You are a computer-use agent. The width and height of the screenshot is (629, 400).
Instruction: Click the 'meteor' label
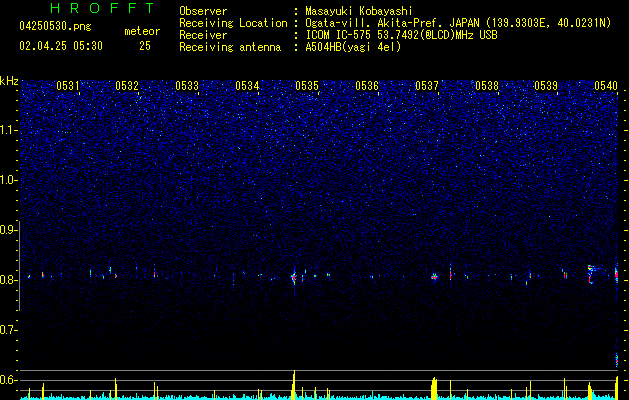142,31
